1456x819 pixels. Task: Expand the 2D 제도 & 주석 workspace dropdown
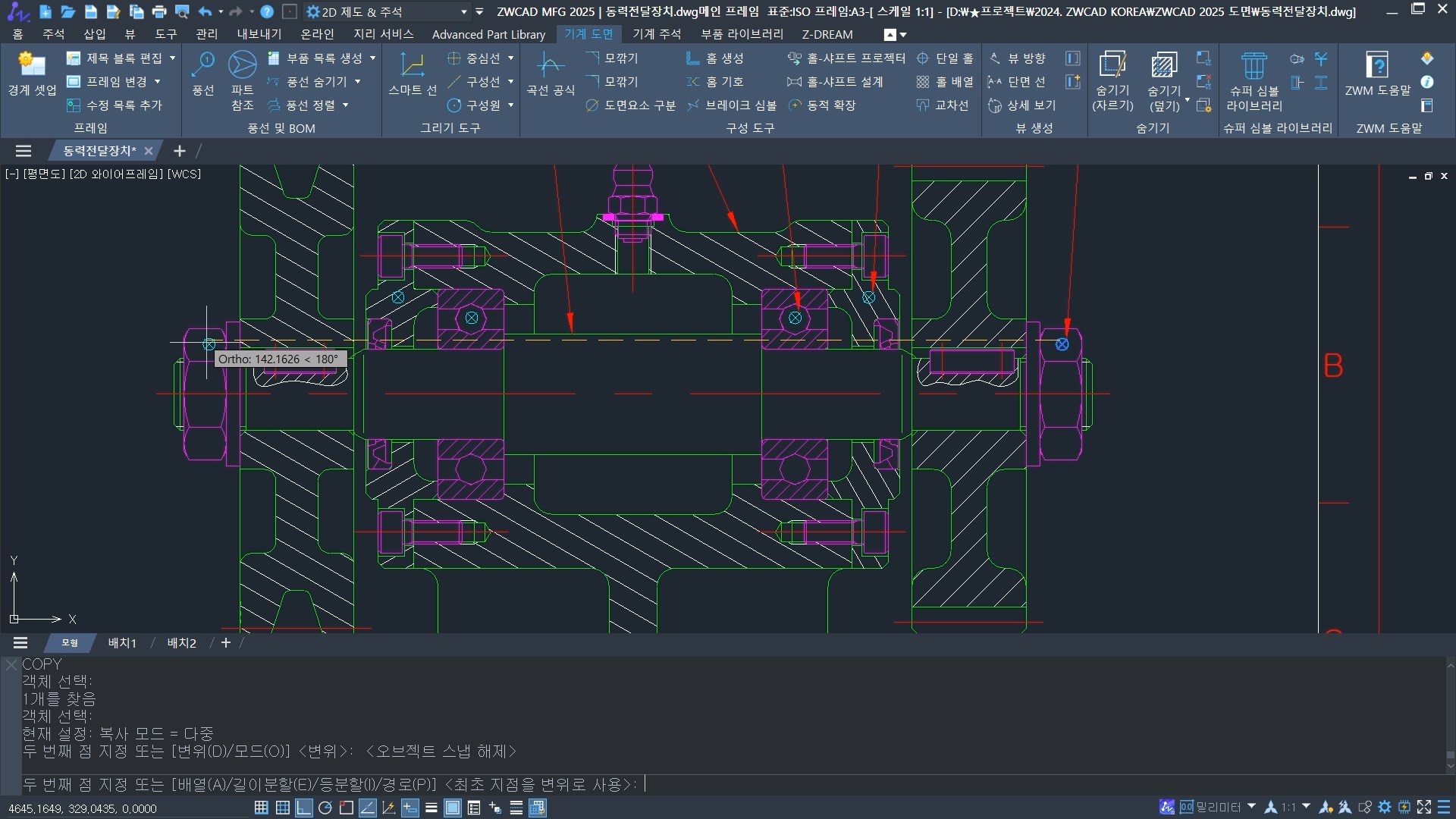[x=464, y=12]
